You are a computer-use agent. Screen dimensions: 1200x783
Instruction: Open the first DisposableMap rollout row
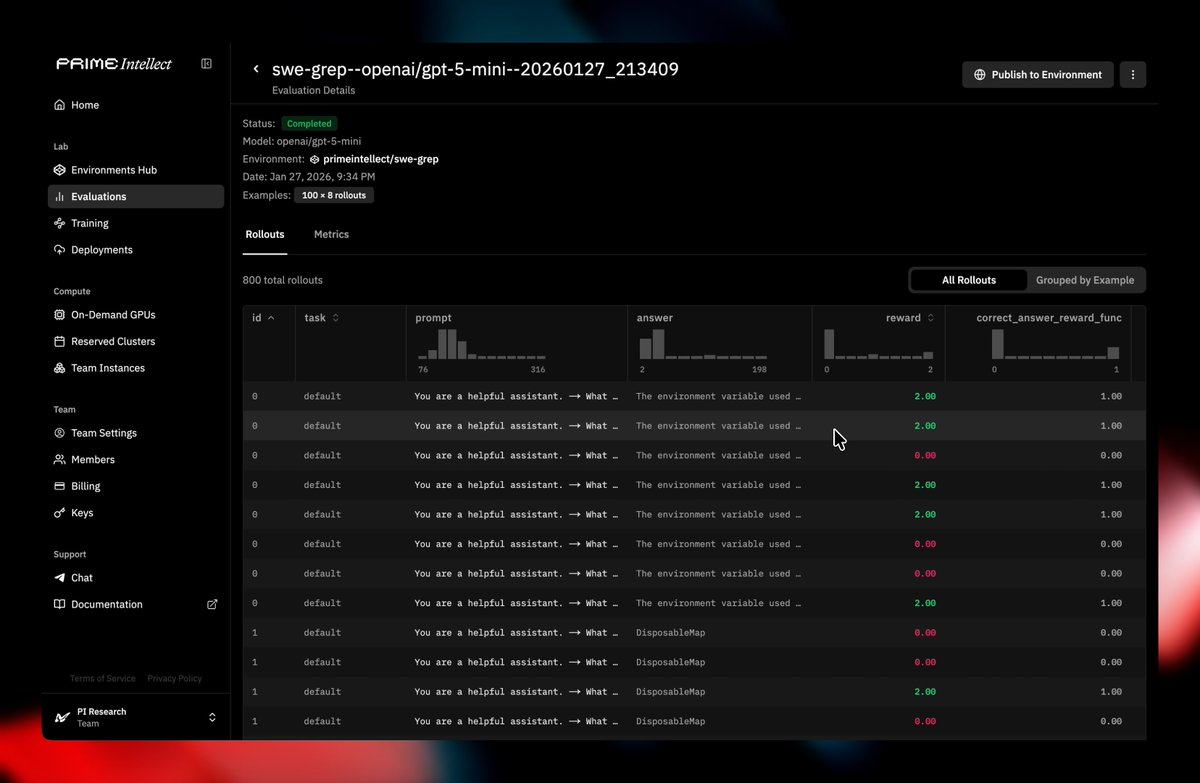tap(694, 633)
